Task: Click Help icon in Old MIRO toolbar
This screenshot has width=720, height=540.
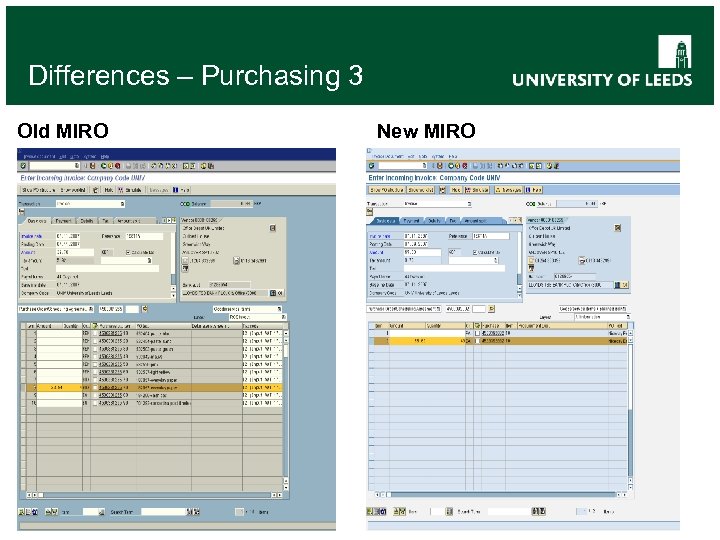Action: click(x=203, y=166)
